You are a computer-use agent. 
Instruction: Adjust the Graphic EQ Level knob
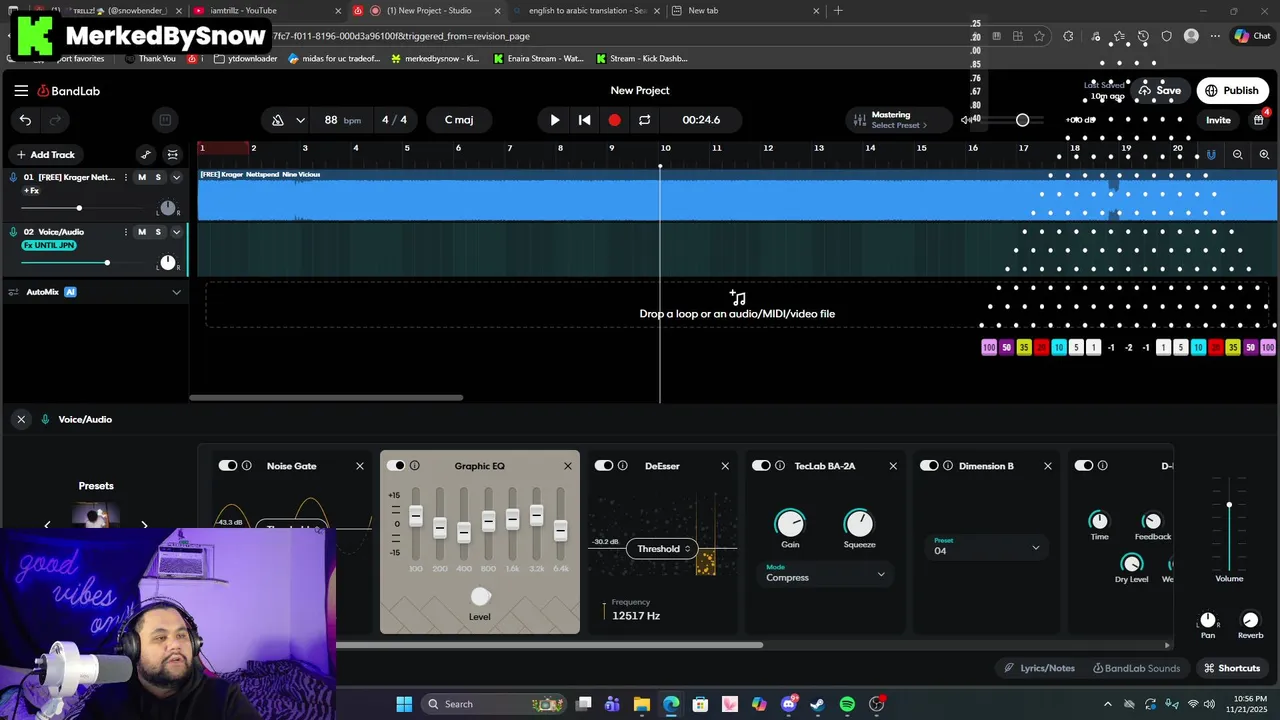coord(480,597)
